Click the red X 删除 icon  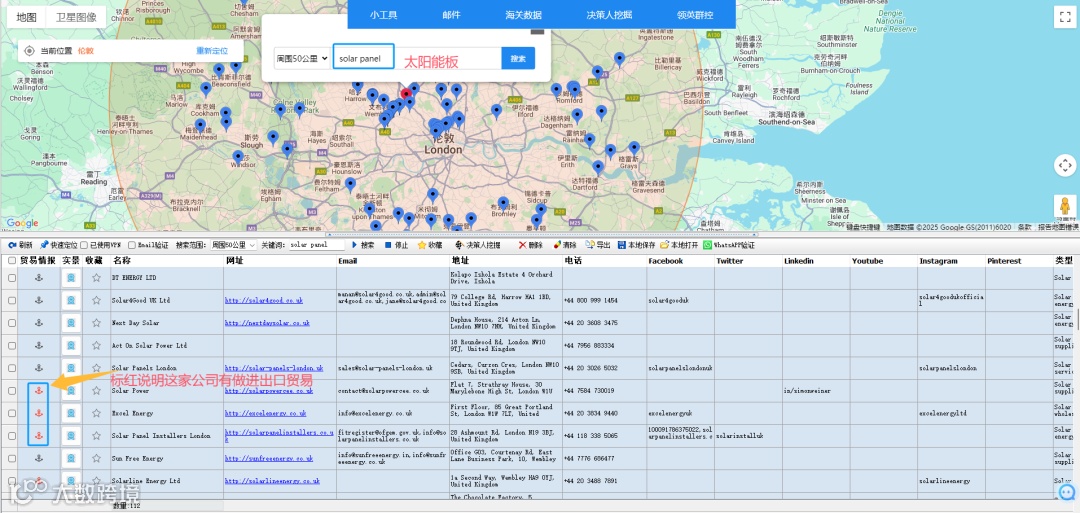(x=522, y=245)
